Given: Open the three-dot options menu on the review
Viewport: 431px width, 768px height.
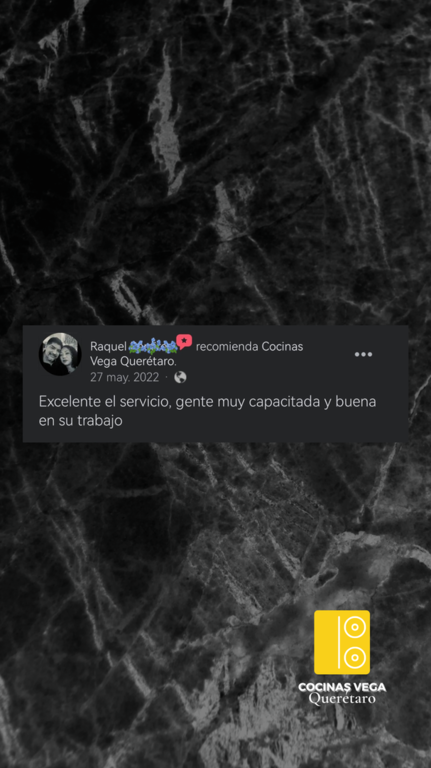Looking at the screenshot, I should click(x=363, y=355).
